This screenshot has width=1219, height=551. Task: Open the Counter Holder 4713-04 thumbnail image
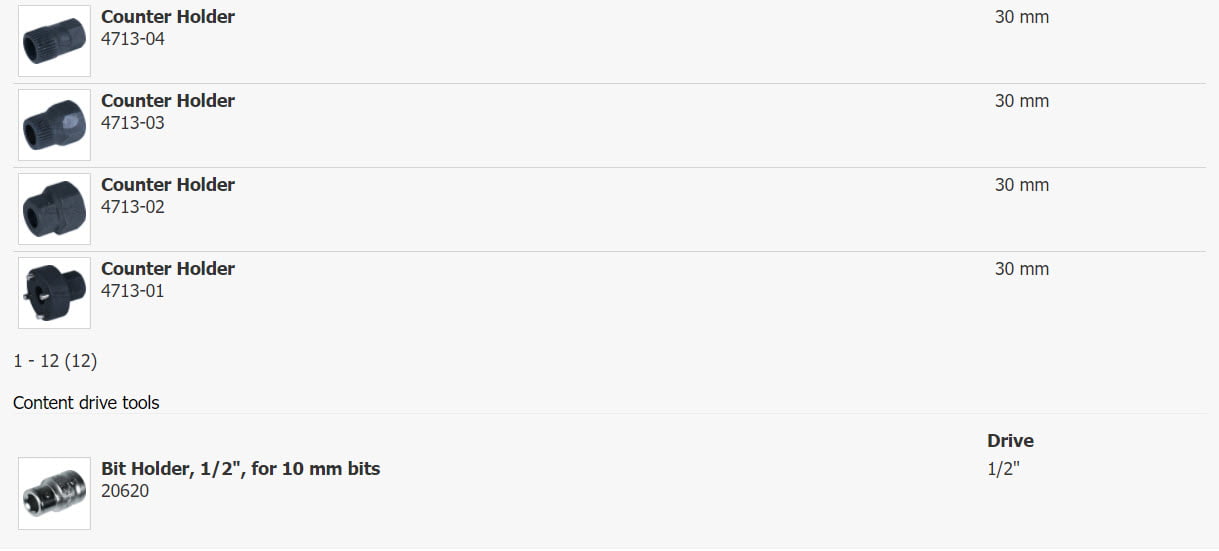tap(54, 41)
